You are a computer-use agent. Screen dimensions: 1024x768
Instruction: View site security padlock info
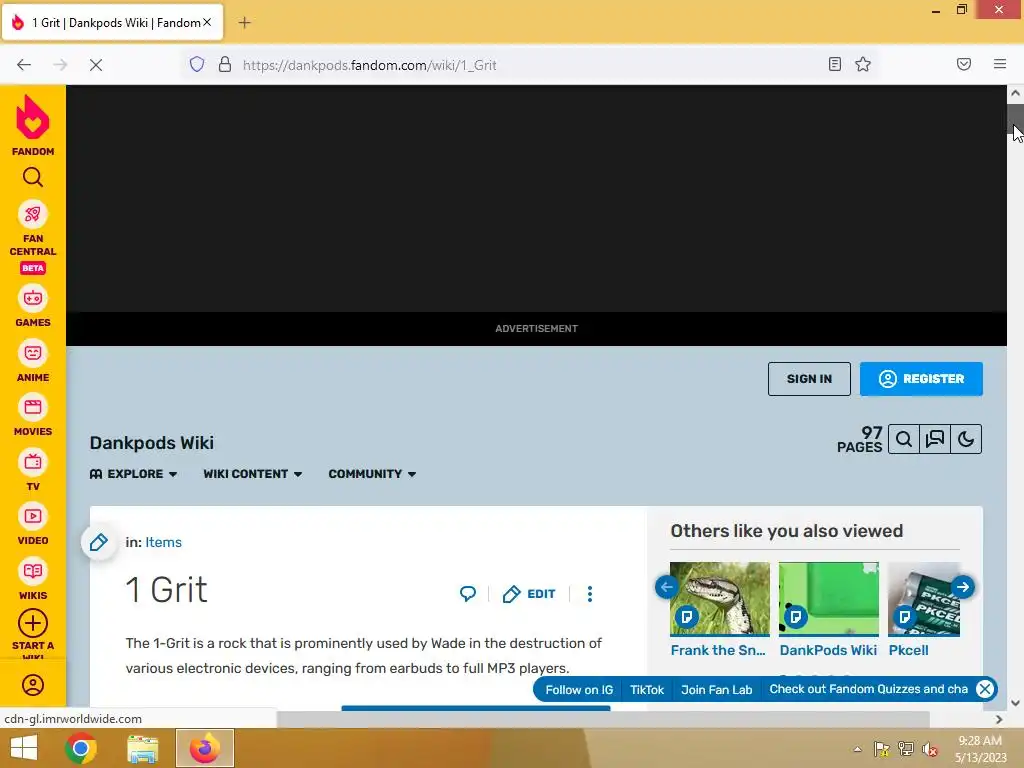coord(225,64)
